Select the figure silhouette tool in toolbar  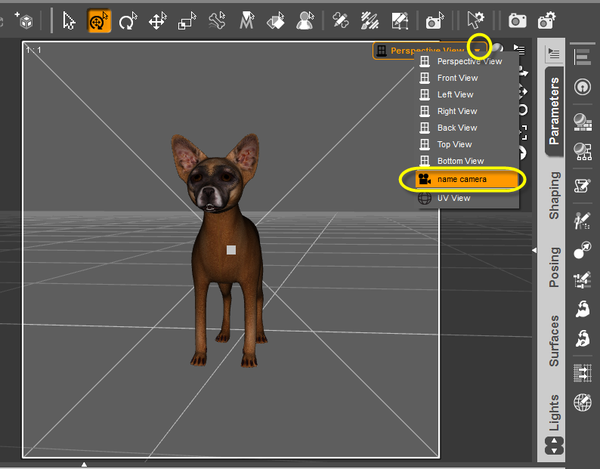point(305,21)
